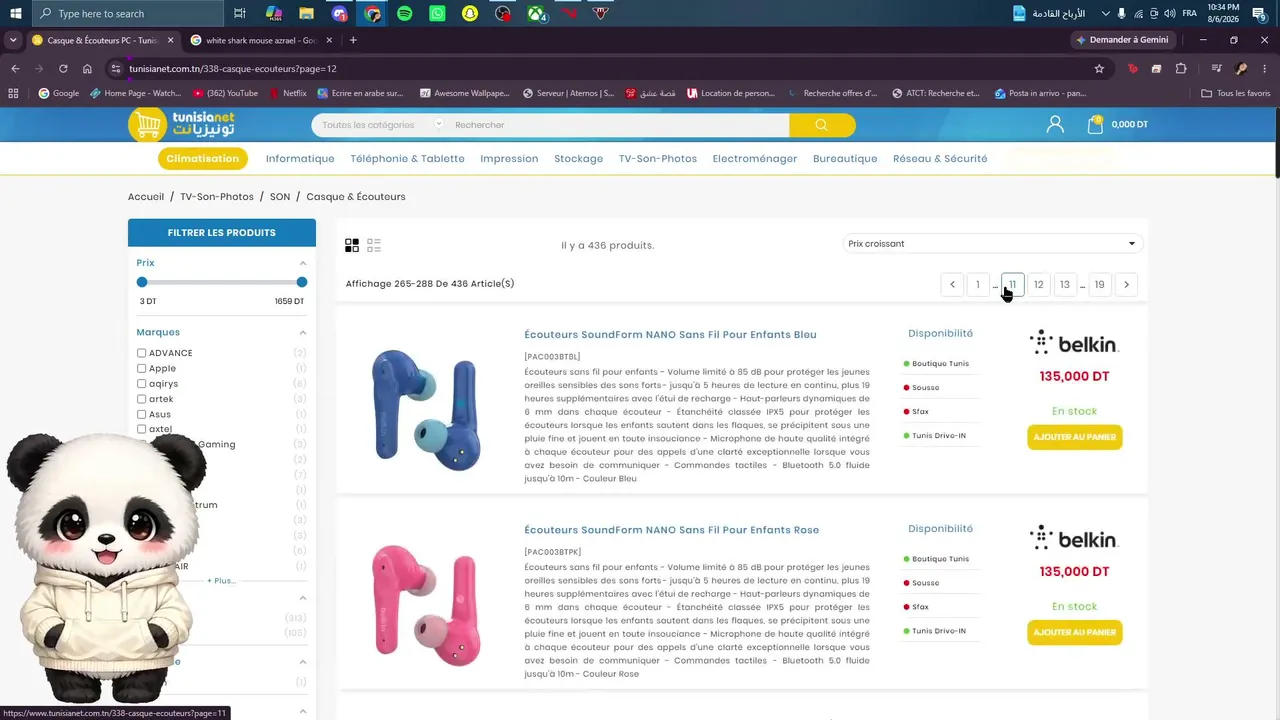Check the axtel brand filter
1280x720 pixels.
tap(142, 429)
